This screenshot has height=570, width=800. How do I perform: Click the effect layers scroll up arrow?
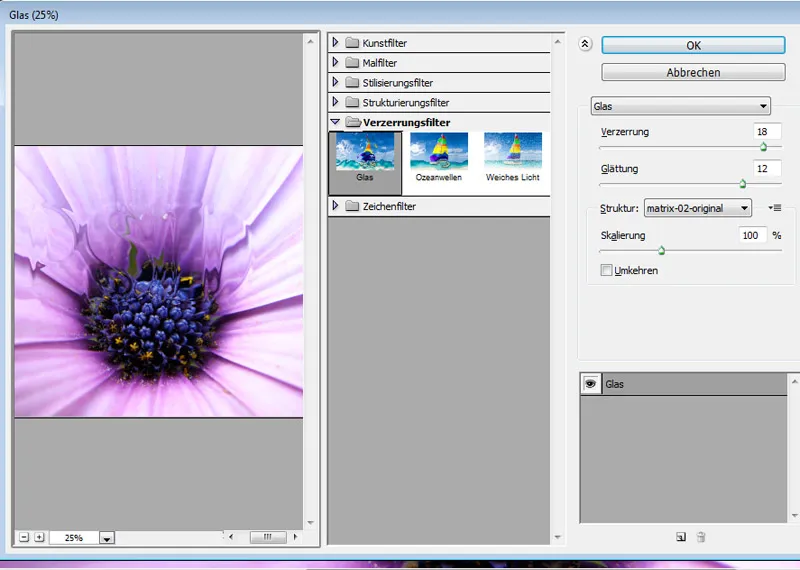[794, 382]
